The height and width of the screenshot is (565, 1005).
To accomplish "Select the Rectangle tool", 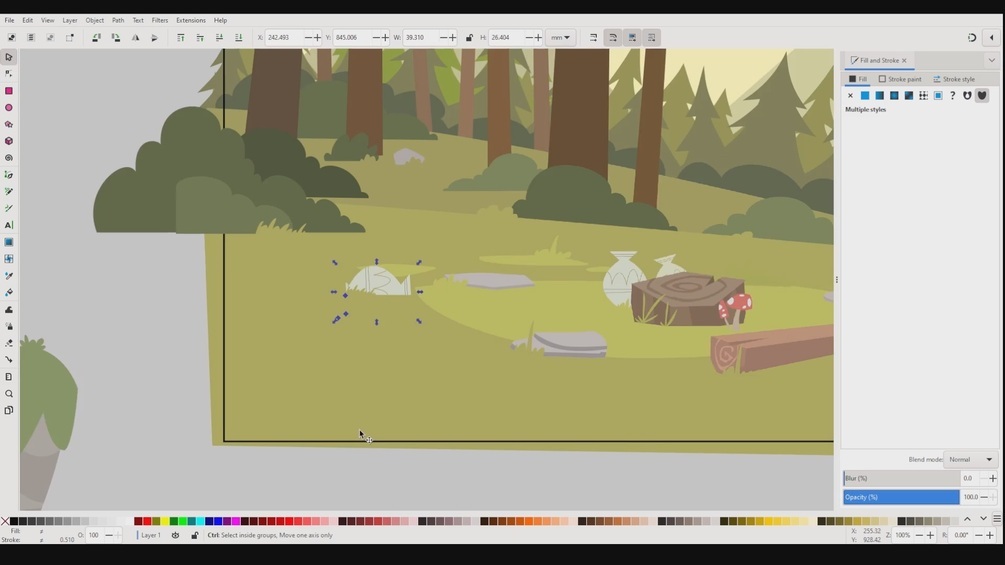I will (x=9, y=91).
